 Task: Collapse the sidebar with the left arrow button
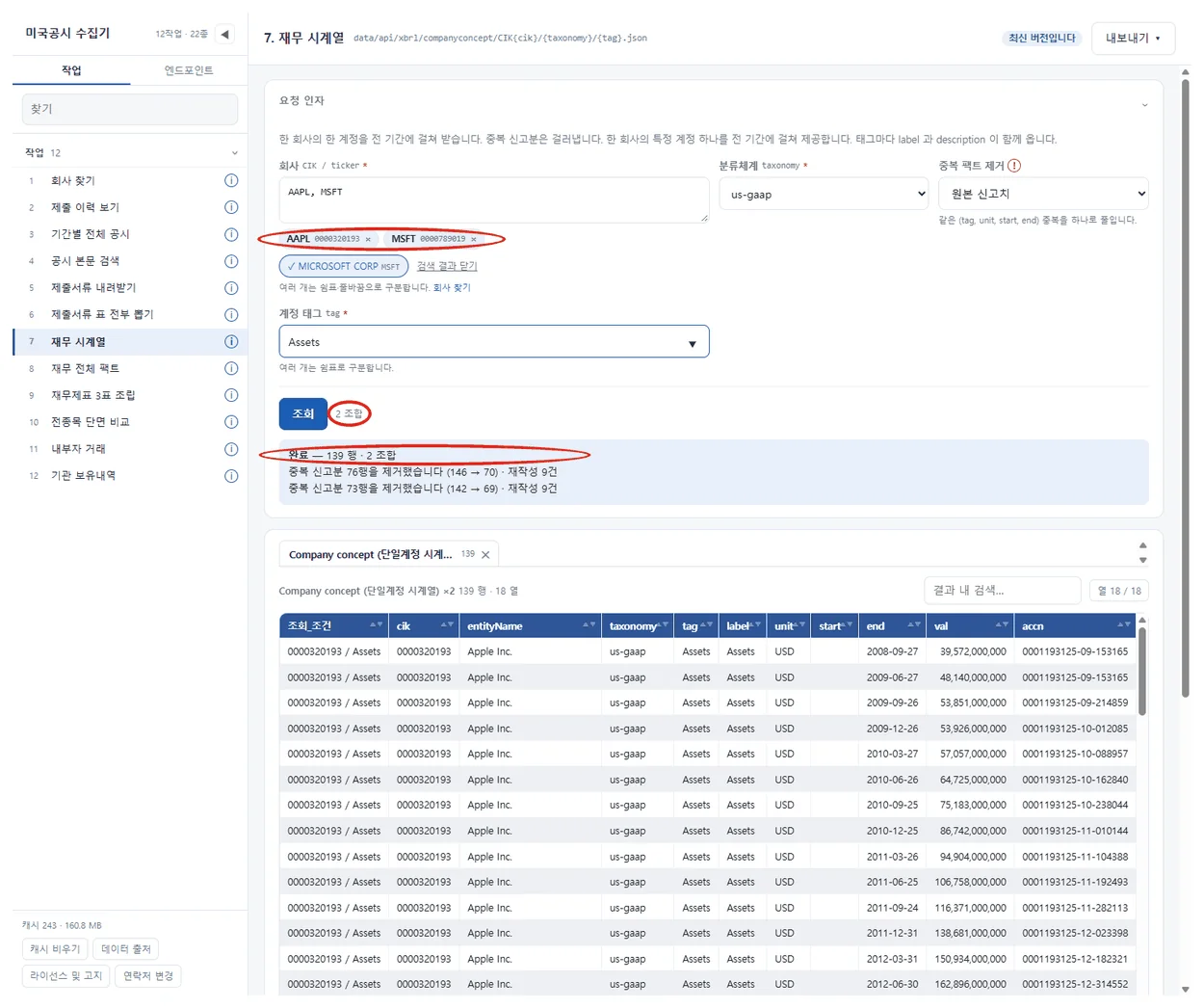tap(224, 35)
